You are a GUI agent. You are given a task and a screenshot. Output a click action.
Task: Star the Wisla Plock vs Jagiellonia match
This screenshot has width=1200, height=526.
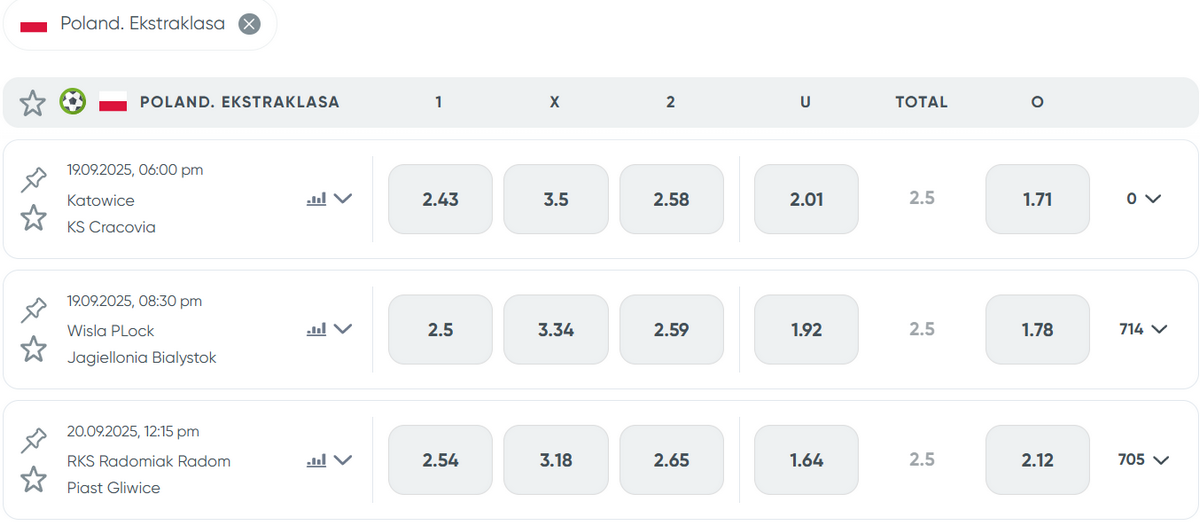(x=34, y=348)
